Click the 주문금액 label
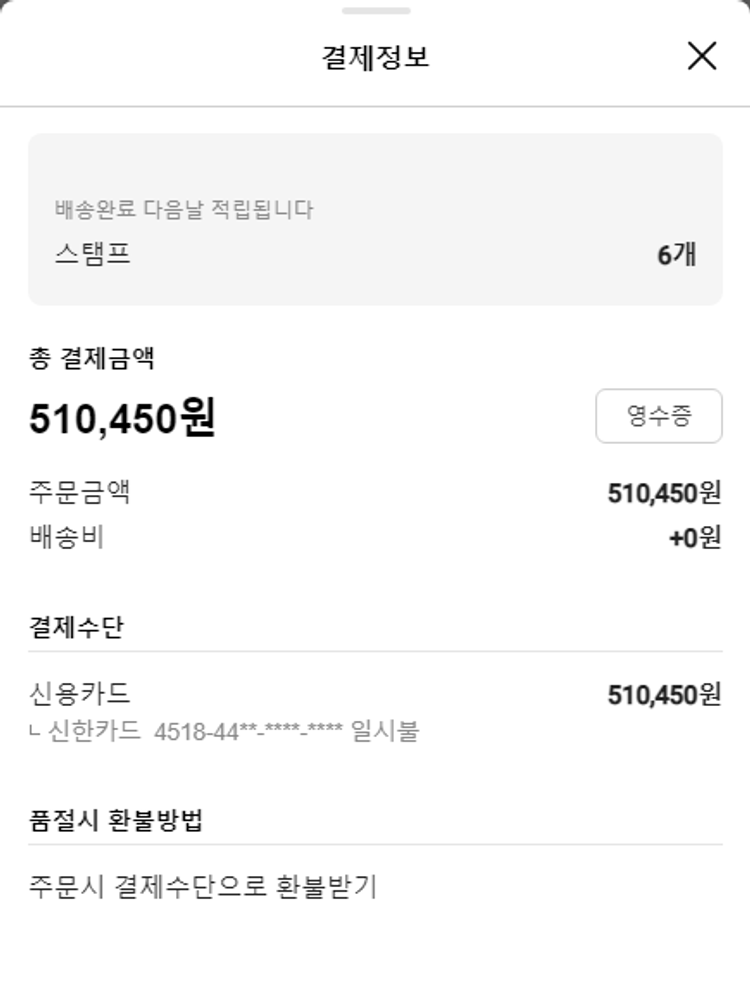750x1007 pixels. click(80, 493)
